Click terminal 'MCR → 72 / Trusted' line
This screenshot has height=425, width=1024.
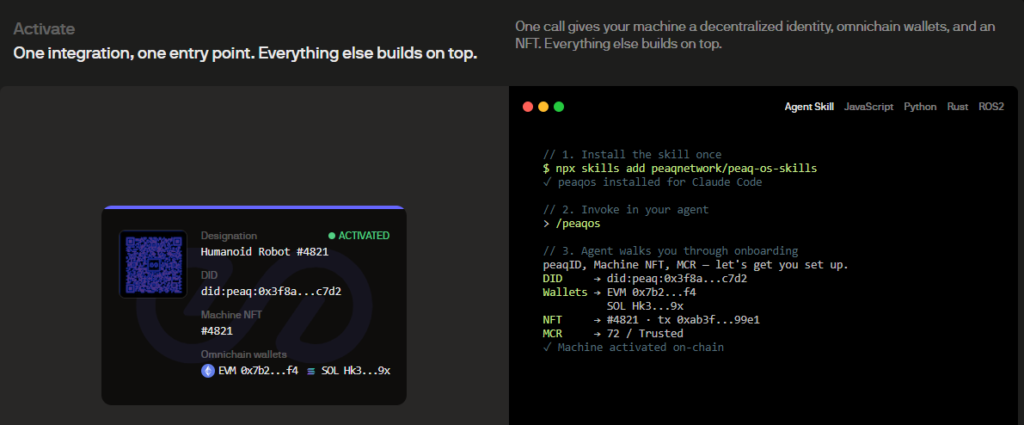[613, 334]
